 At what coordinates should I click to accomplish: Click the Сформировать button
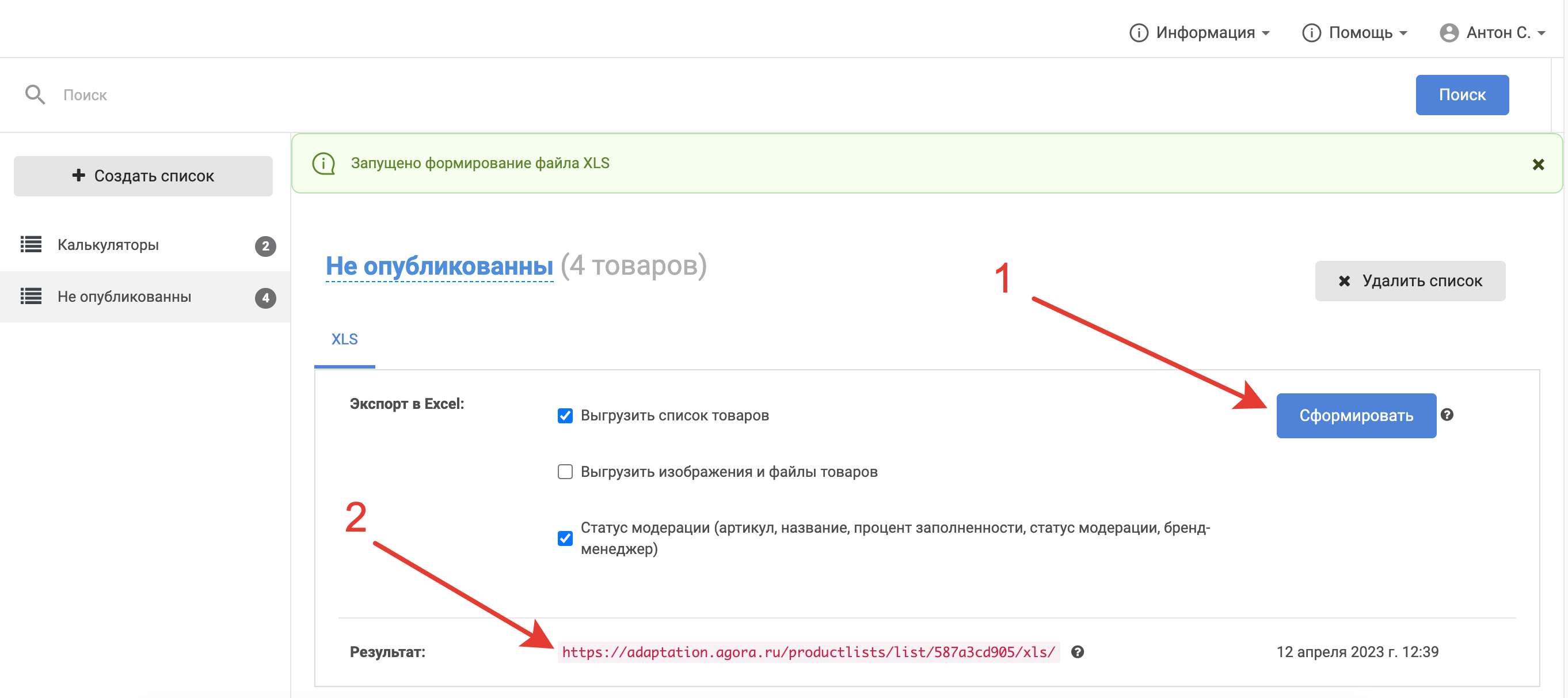coord(1356,415)
